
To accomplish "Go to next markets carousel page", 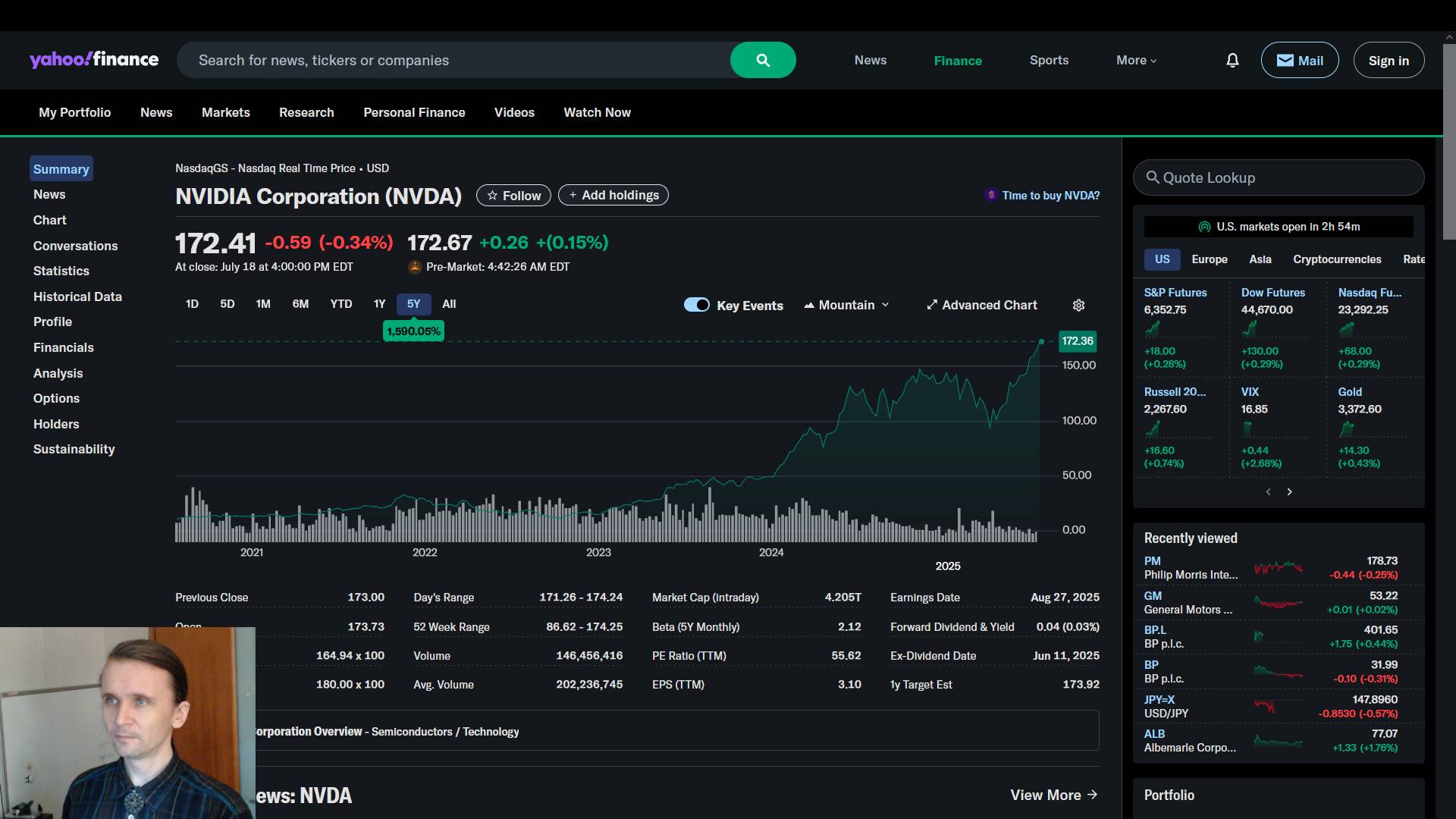I will point(1289,492).
